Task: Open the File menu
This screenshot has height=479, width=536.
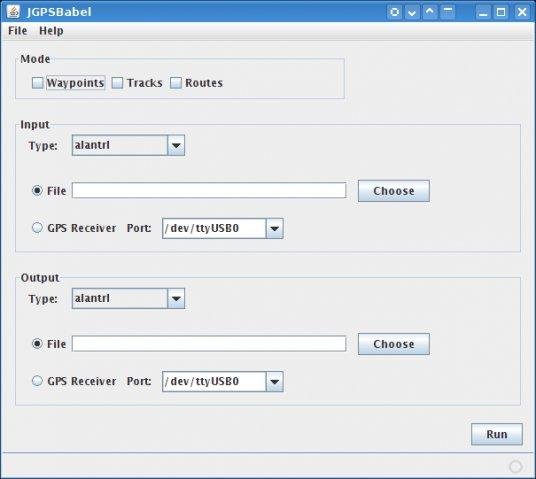Action: [x=17, y=31]
